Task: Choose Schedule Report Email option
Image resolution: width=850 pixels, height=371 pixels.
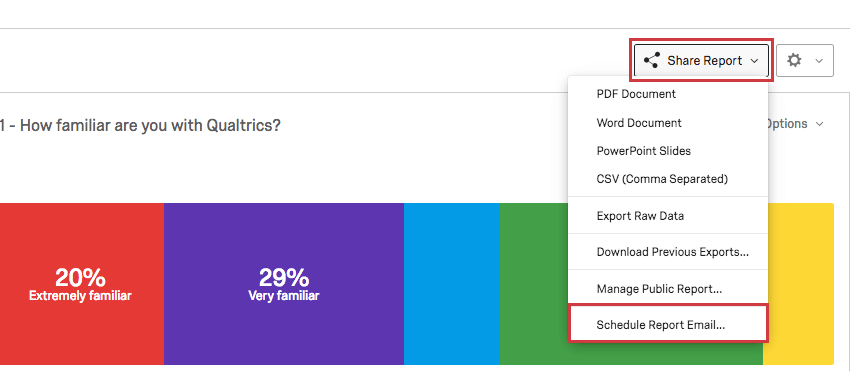Action: point(668,325)
